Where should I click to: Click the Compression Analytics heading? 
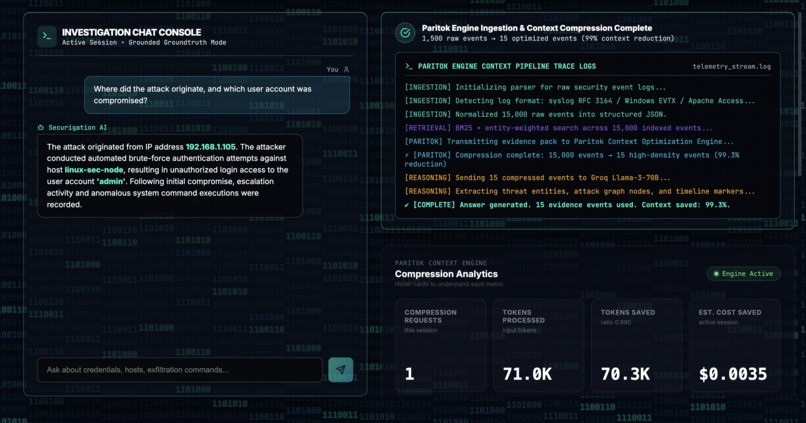[x=446, y=274]
